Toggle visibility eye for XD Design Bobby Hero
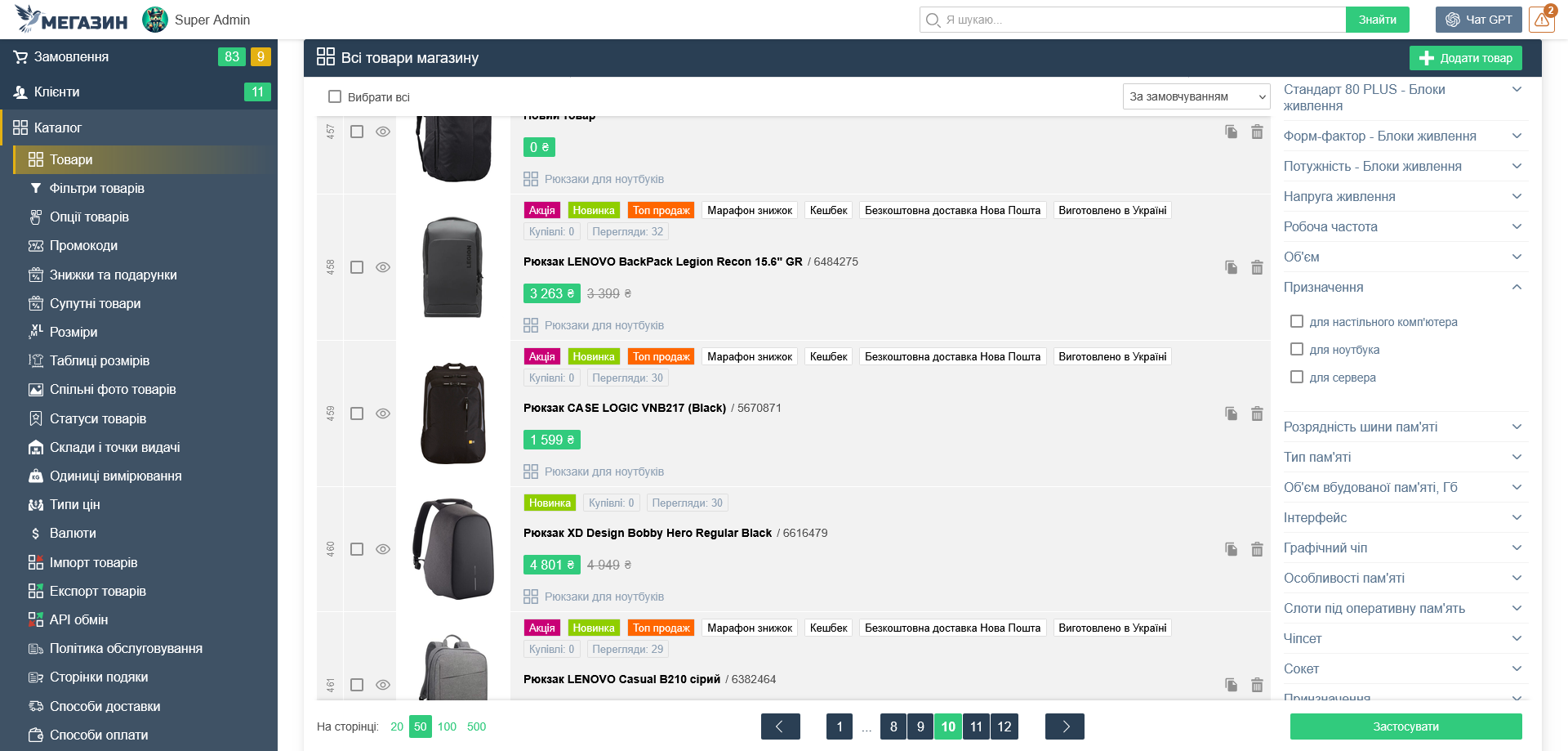1568x751 pixels. [383, 549]
